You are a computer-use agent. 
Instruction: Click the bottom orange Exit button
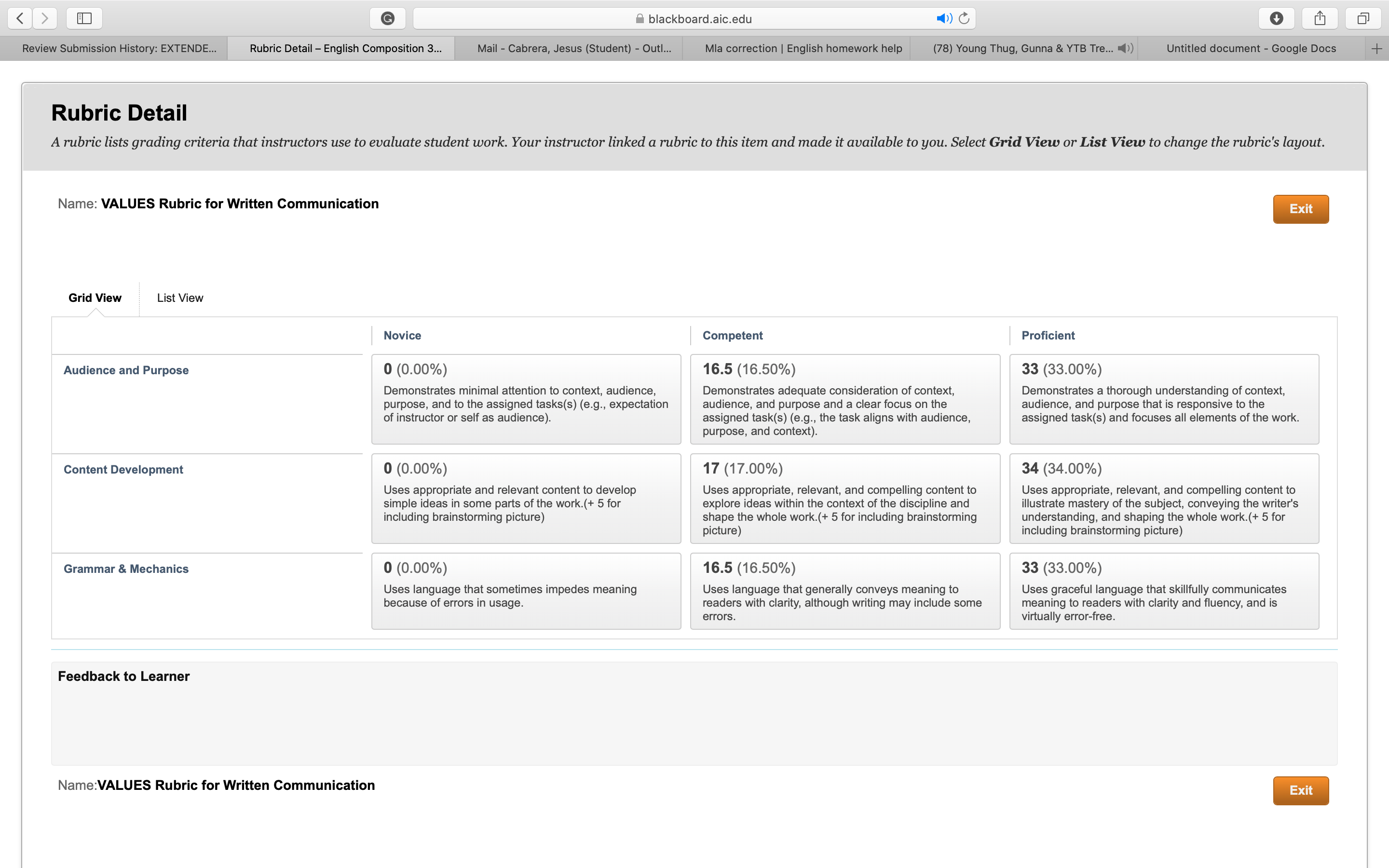pyautogui.click(x=1301, y=790)
